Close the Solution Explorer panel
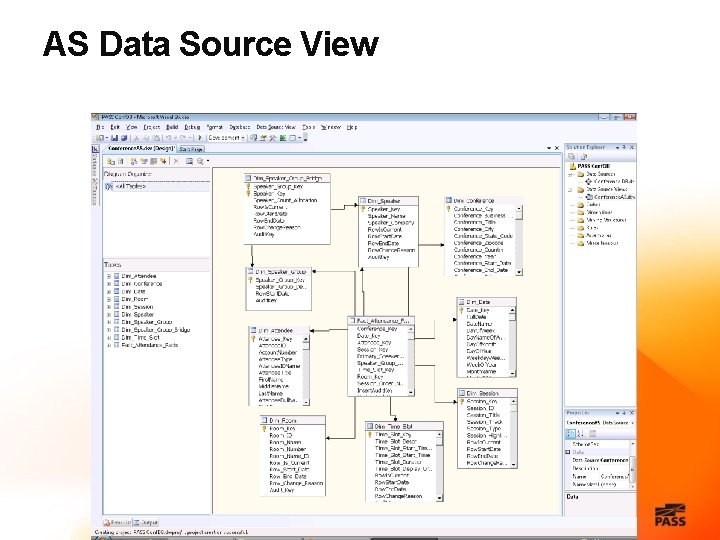This screenshot has width=720, height=540. pos(632,147)
